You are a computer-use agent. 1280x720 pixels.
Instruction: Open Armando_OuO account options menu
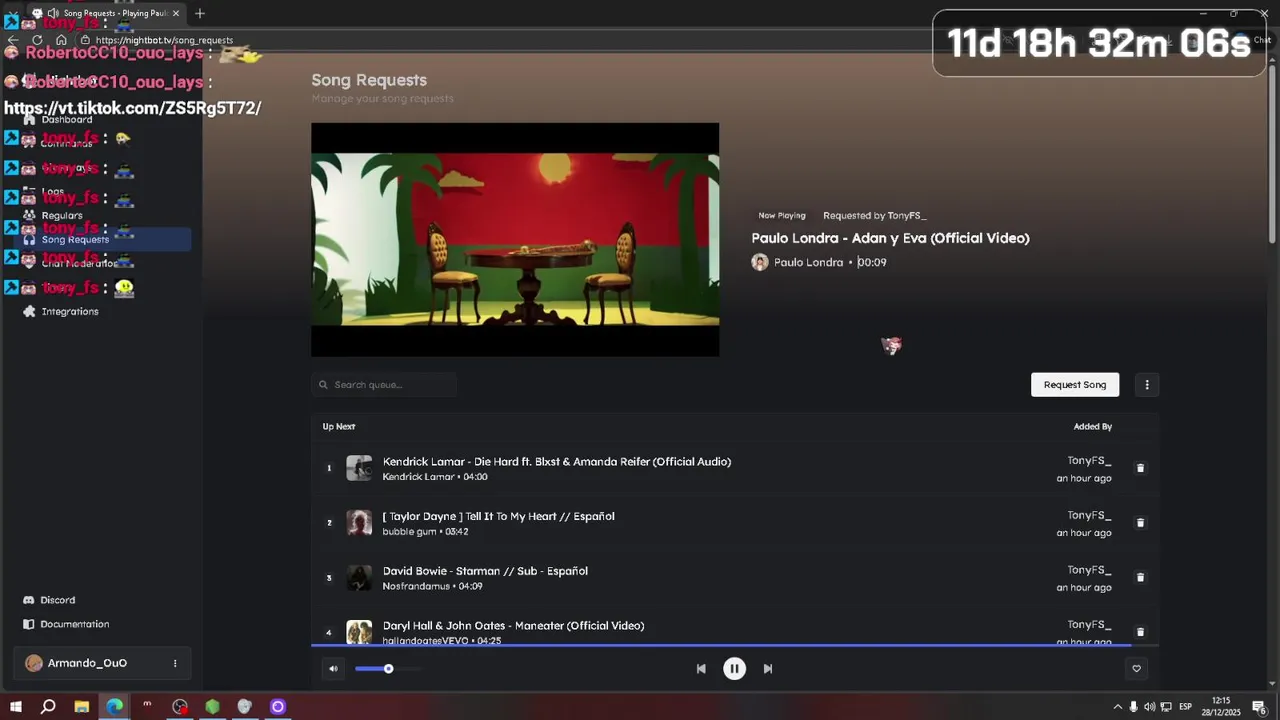pyautogui.click(x=175, y=663)
